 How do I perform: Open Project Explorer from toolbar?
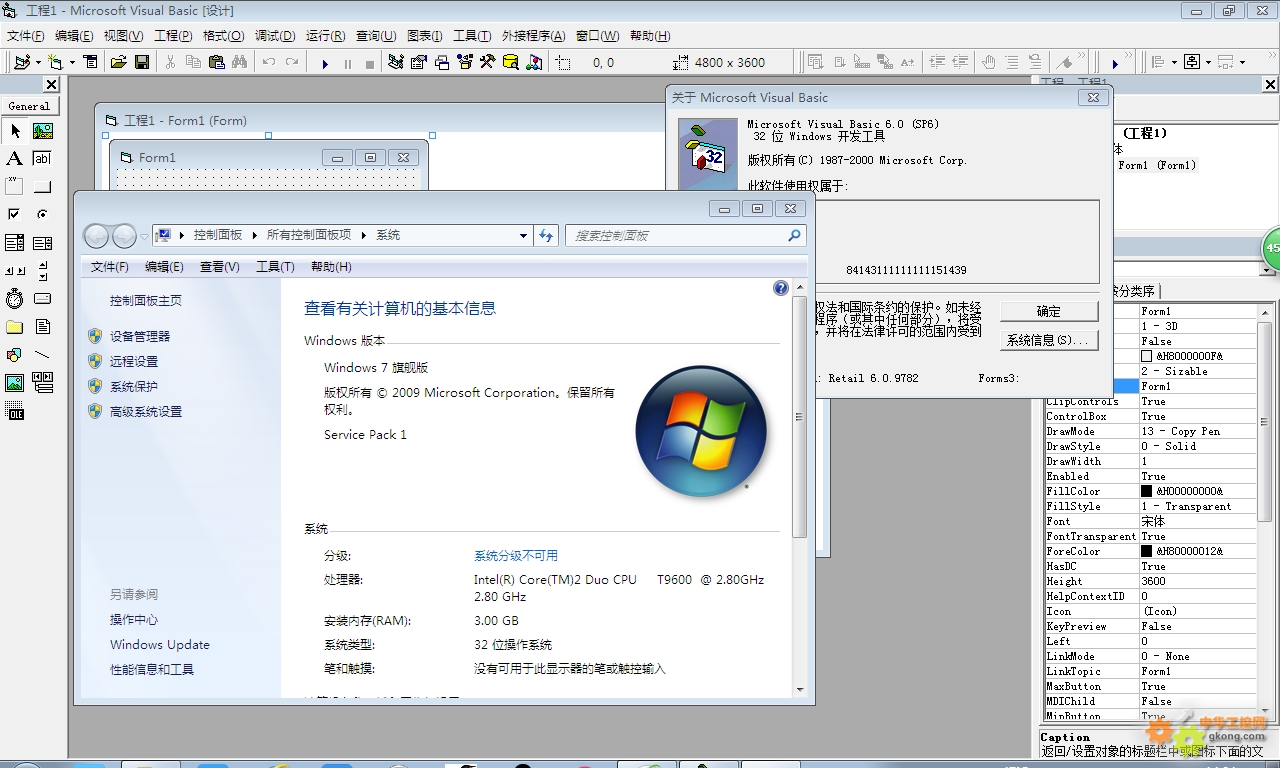click(396, 62)
